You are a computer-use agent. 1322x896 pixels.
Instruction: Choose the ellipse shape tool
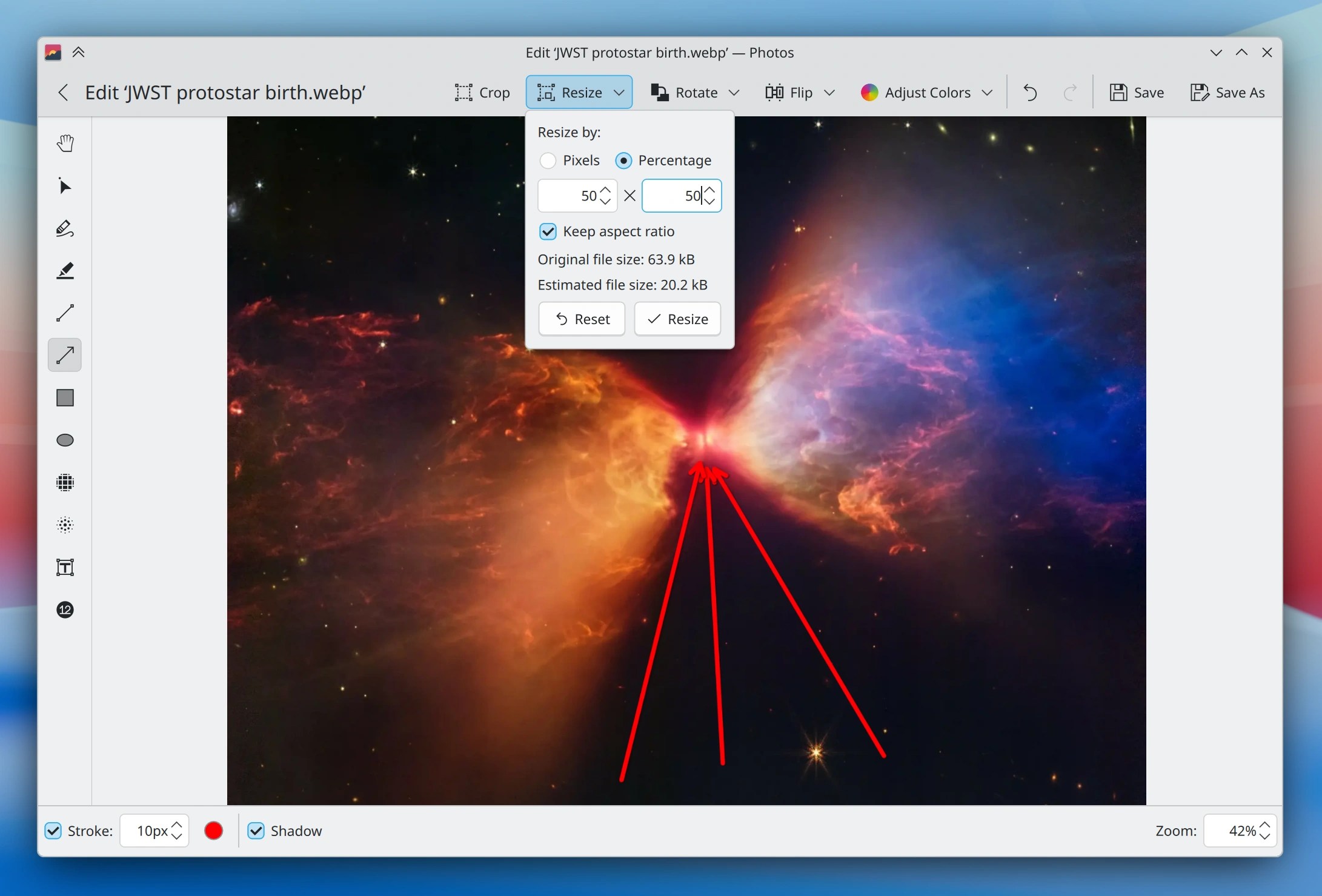point(65,440)
